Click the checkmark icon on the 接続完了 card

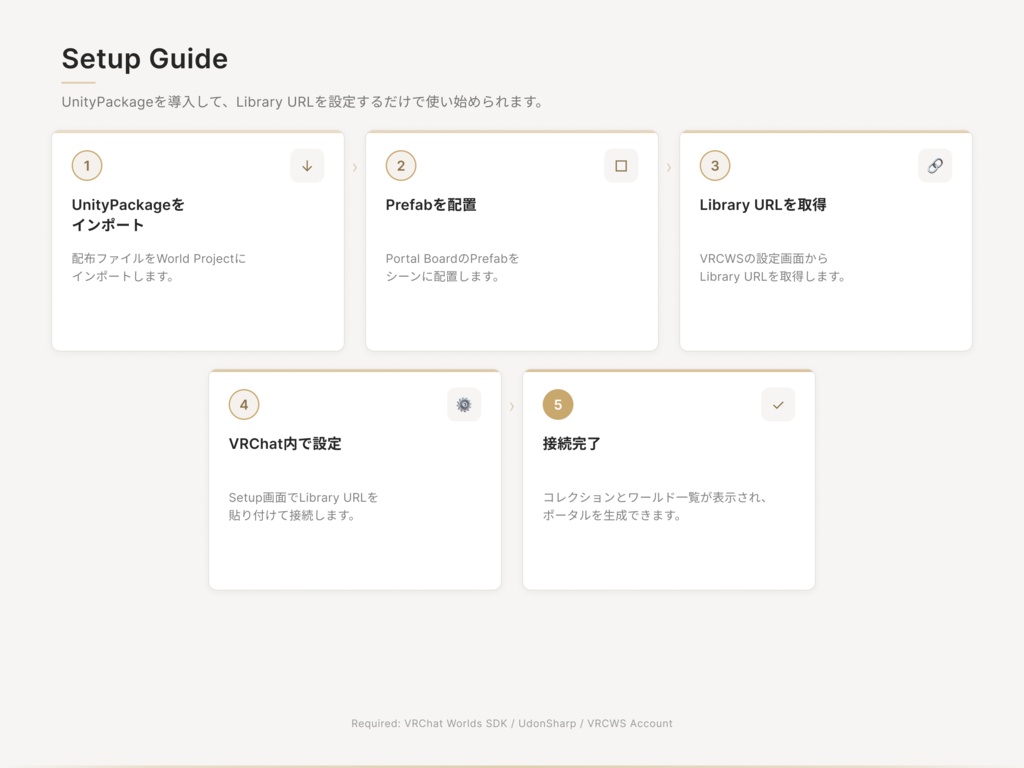778,405
